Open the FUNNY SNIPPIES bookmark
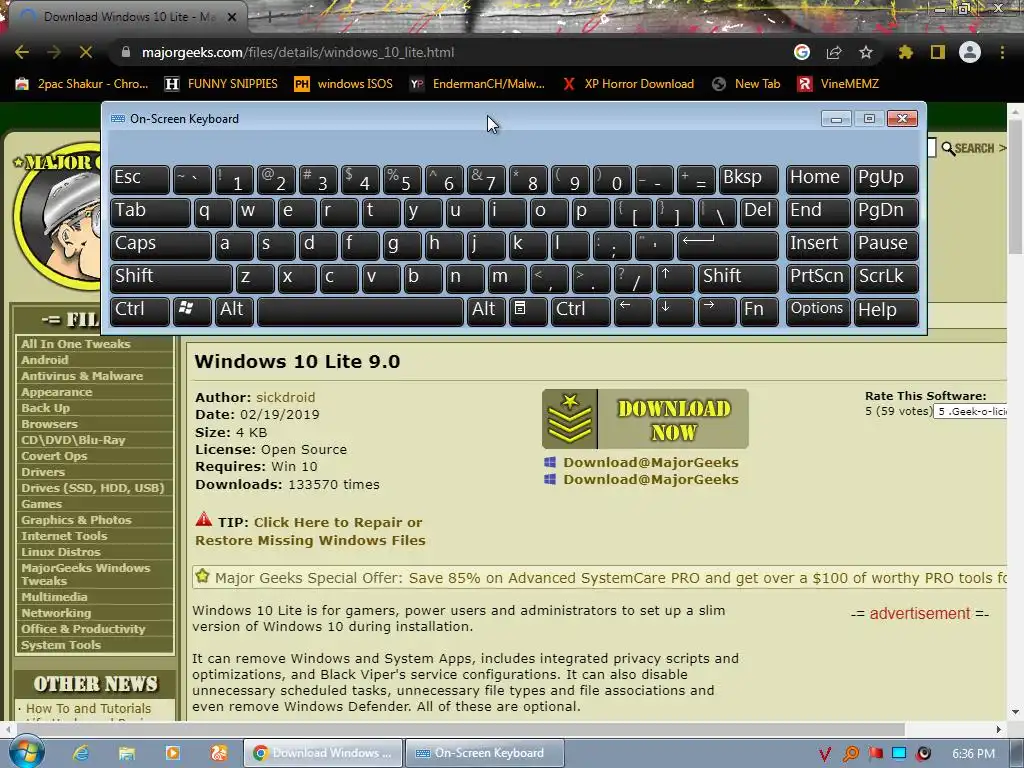 coord(221,84)
